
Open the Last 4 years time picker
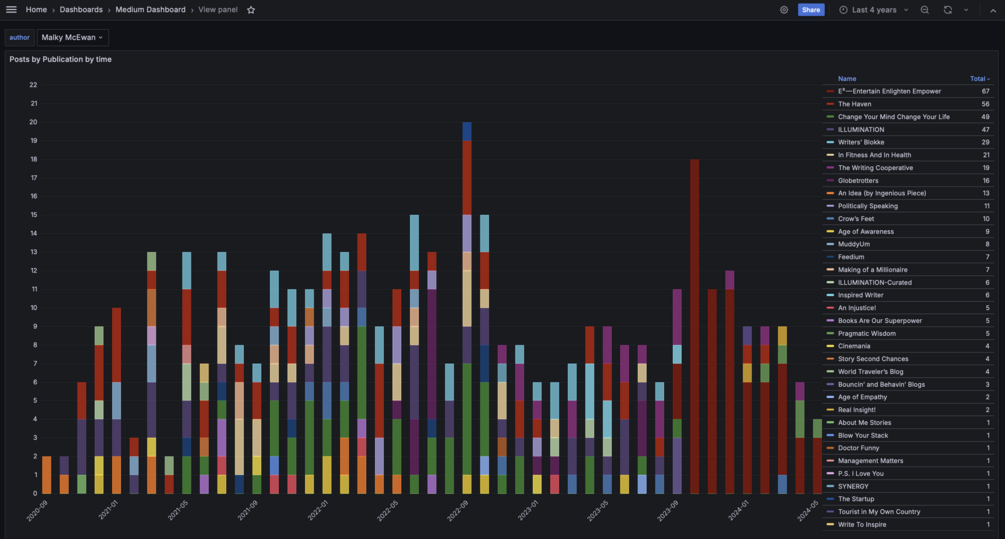pos(874,10)
